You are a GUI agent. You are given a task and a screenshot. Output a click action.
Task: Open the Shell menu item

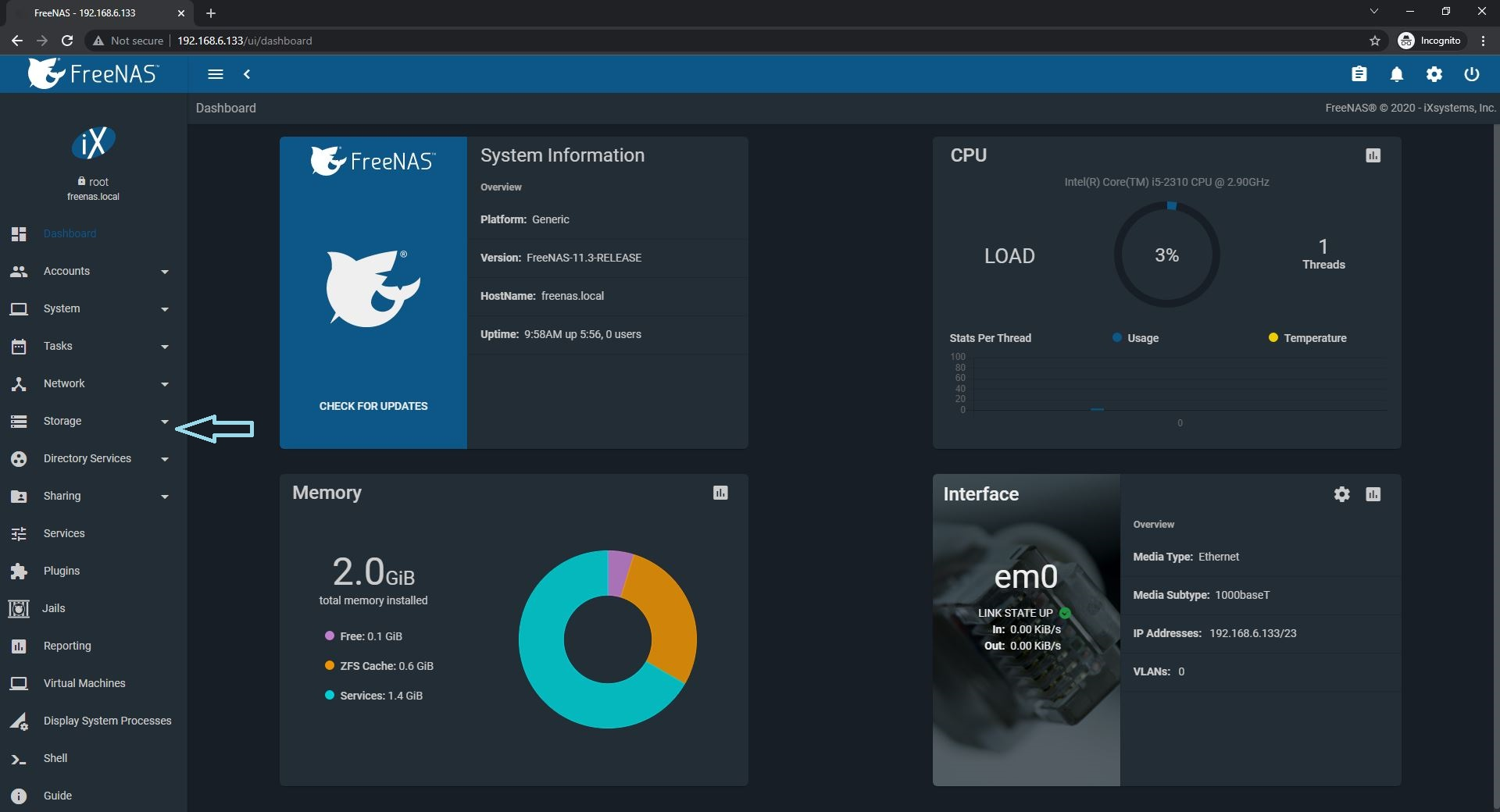pyautogui.click(x=94, y=758)
